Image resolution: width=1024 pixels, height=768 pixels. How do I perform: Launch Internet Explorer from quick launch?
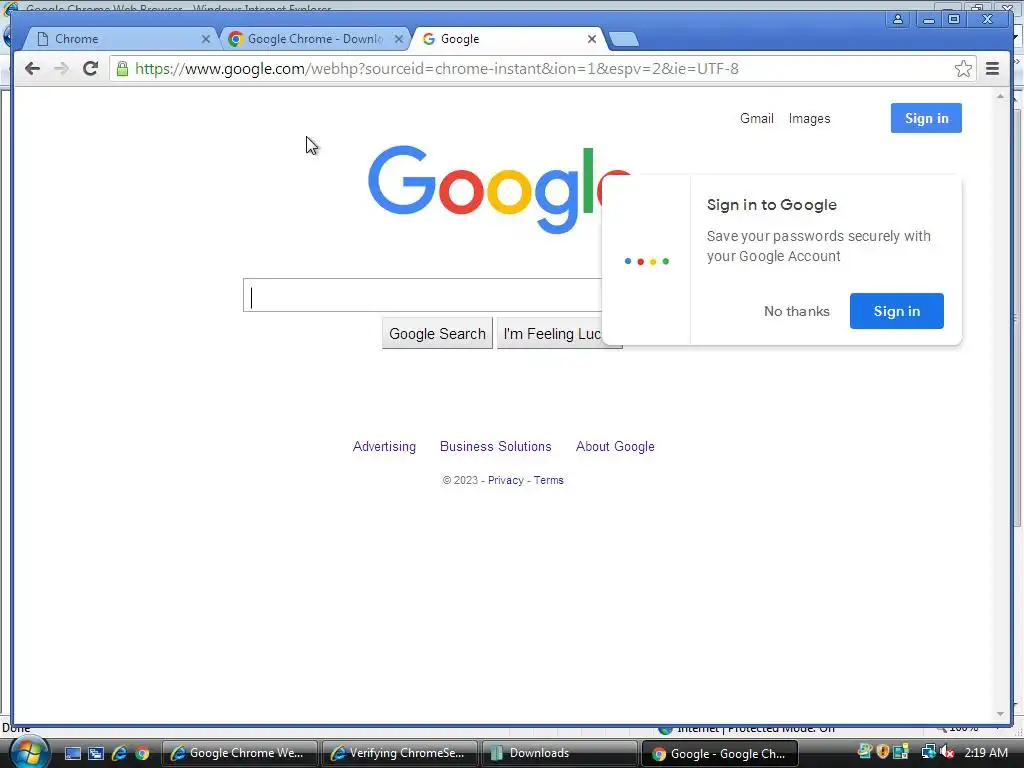[x=120, y=753]
